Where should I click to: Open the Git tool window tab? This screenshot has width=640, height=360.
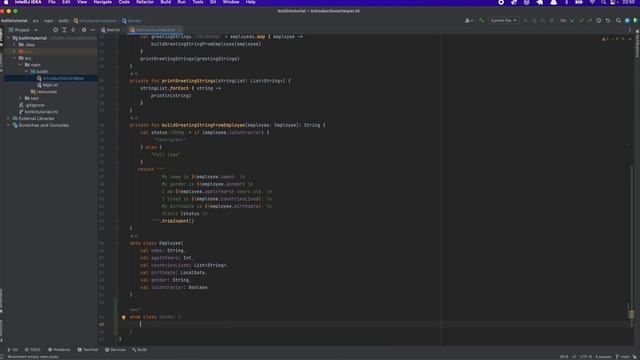point(12,350)
